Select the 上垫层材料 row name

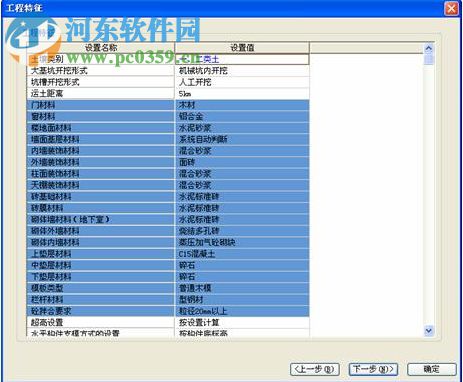(101, 254)
